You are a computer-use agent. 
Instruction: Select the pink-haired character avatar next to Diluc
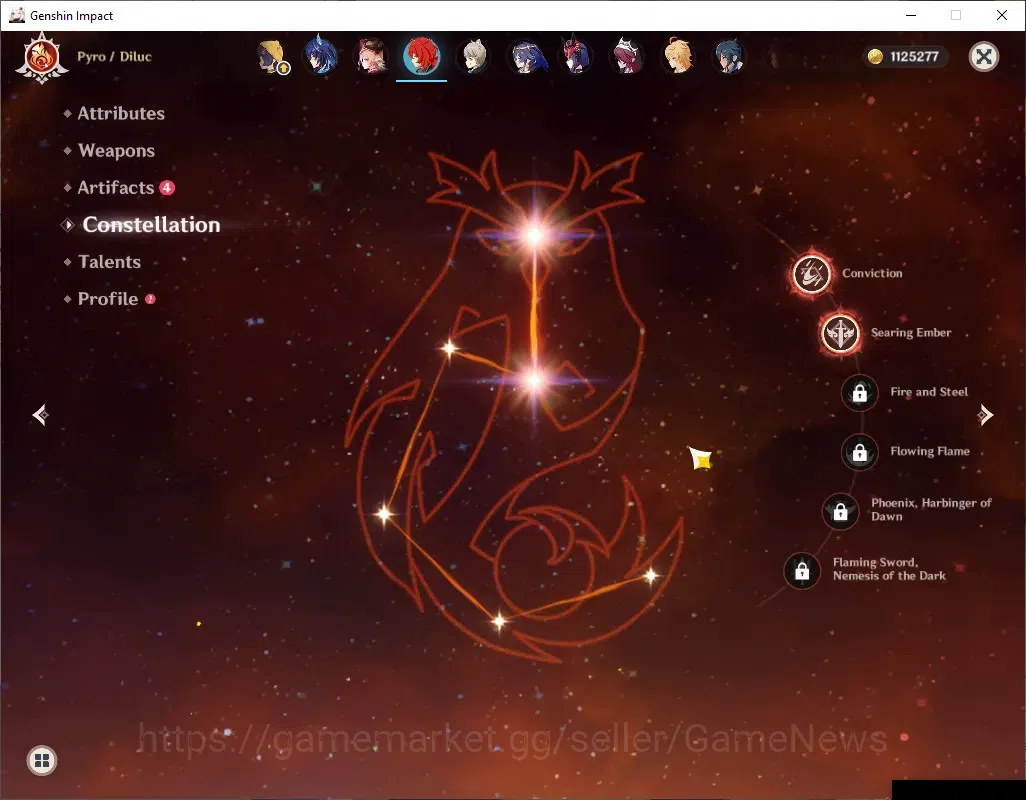point(371,57)
